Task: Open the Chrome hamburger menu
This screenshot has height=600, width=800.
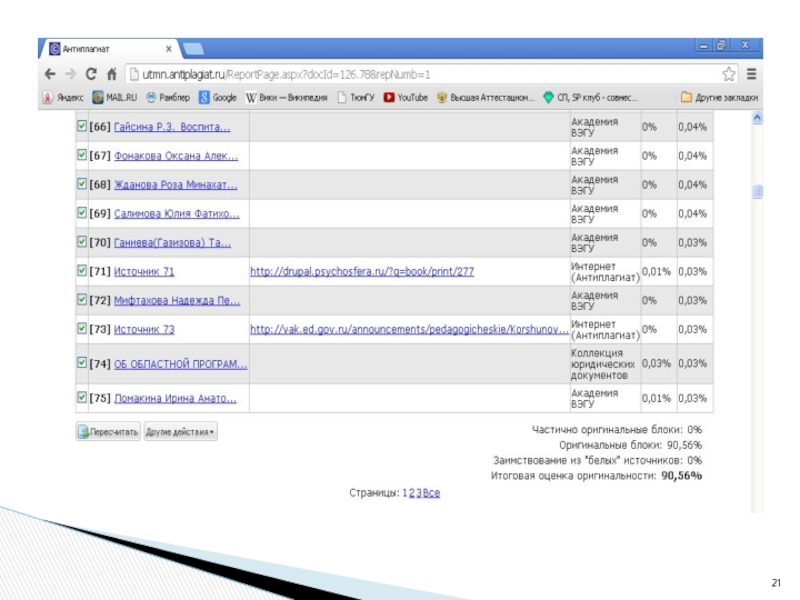Action: click(751, 74)
